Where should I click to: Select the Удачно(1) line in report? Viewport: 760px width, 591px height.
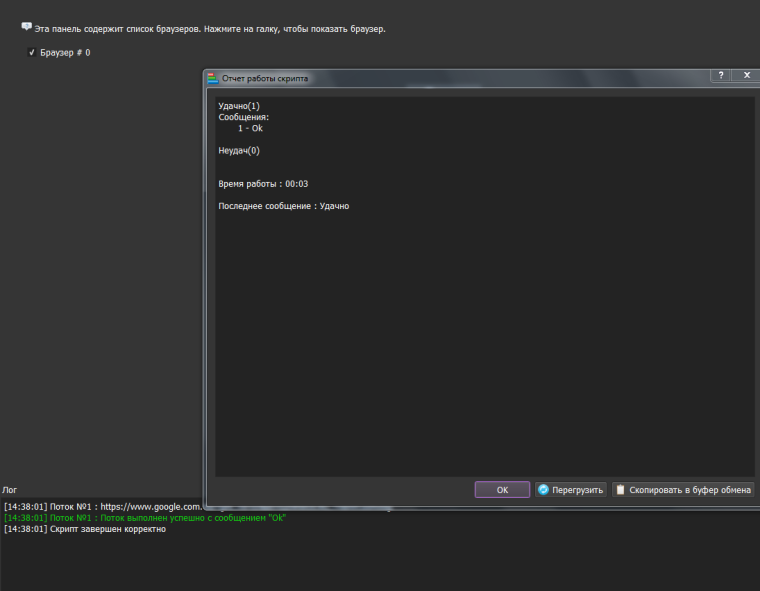point(239,106)
